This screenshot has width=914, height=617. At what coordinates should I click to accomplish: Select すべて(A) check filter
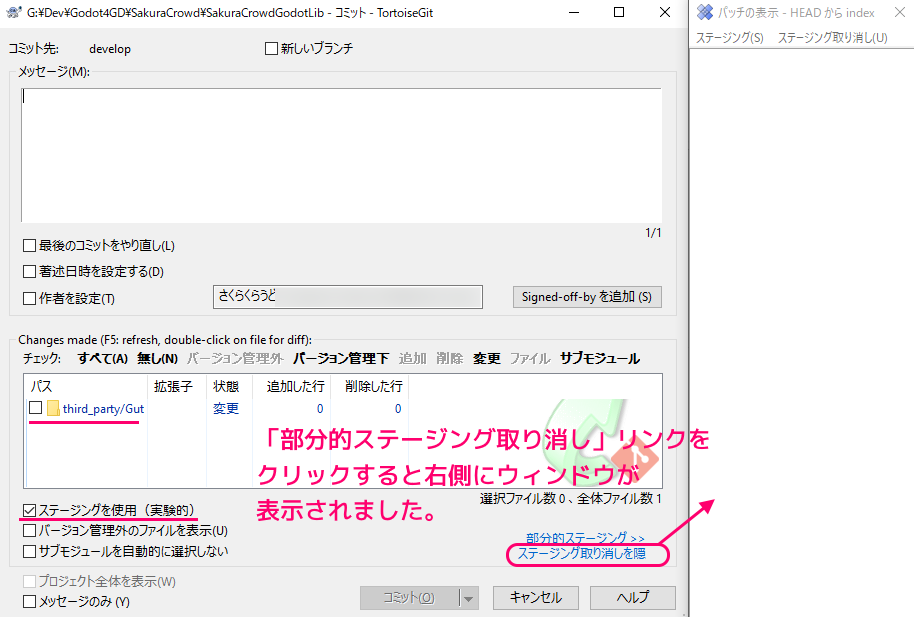pos(103,358)
